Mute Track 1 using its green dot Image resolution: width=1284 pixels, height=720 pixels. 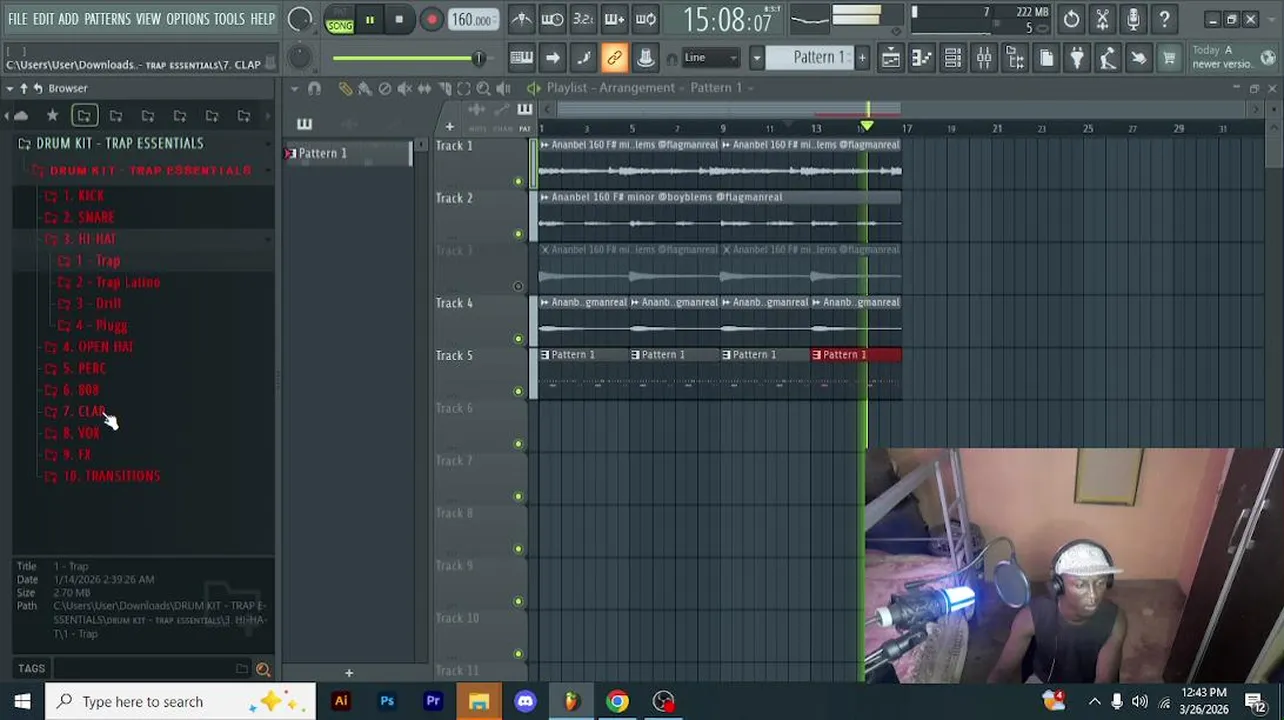coord(518,181)
